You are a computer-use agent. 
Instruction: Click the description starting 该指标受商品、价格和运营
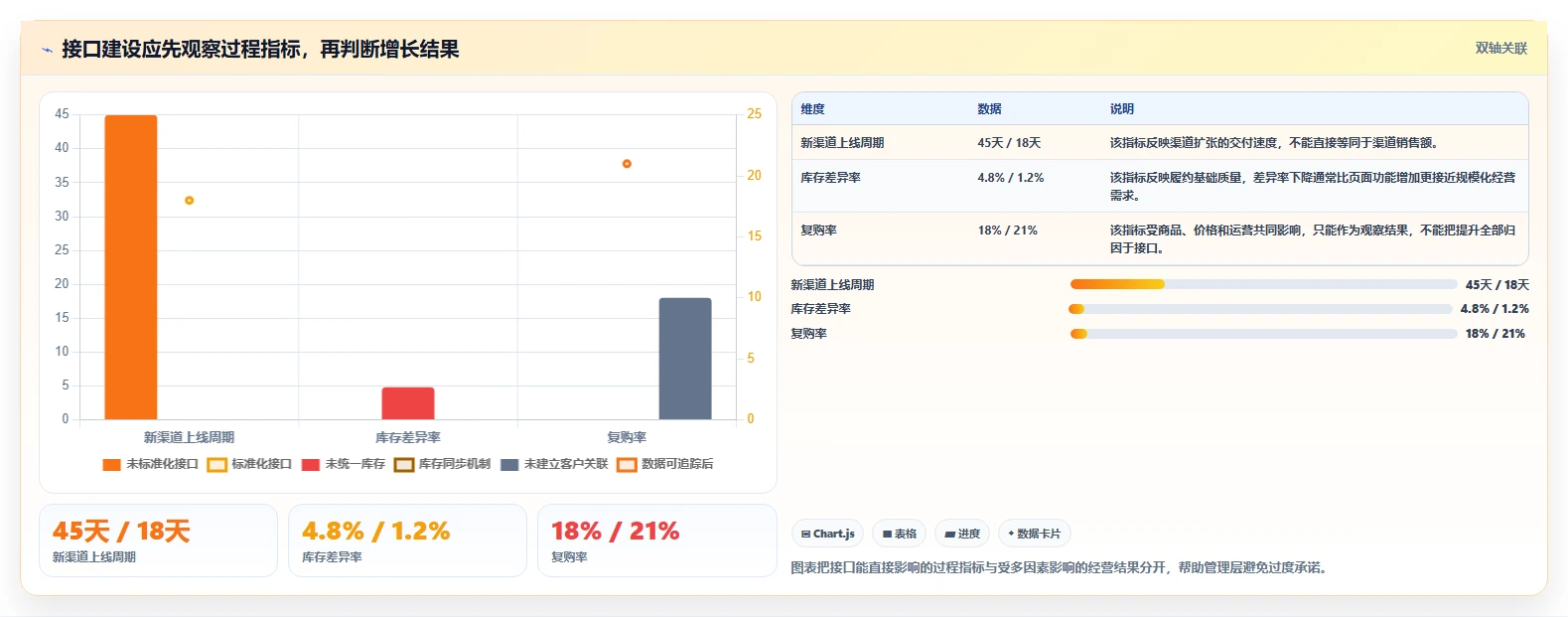point(1313,239)
